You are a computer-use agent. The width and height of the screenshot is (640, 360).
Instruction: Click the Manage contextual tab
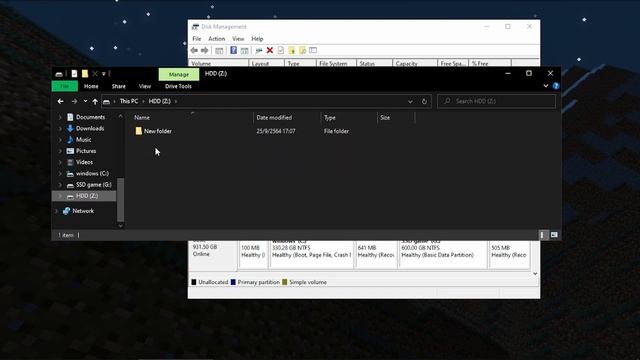[179, 74]
